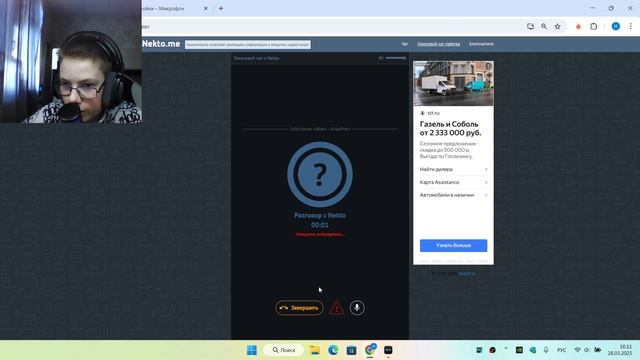Image resolution: width=640 pixels, height=360 pixels.
Task: Open the Близзнакси link in Nekto header
Action: pyautogui.click(x=481, y=44)
